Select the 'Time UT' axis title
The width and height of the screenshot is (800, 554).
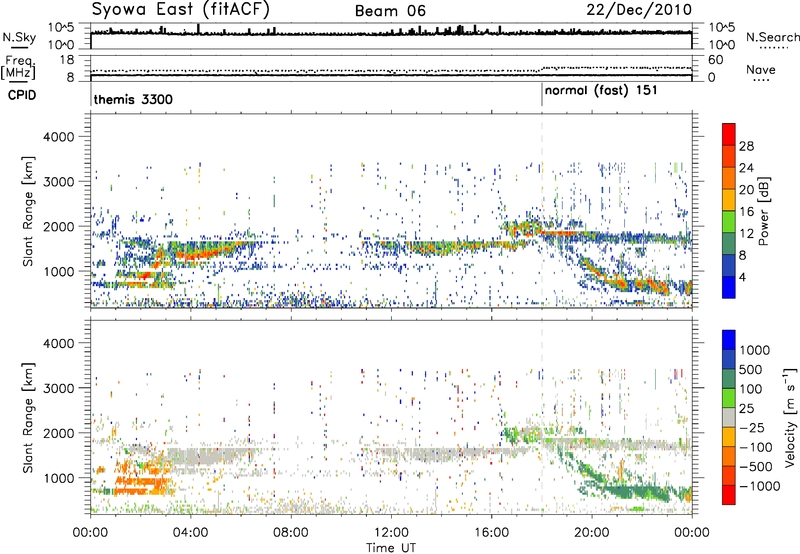click(391, 548)
